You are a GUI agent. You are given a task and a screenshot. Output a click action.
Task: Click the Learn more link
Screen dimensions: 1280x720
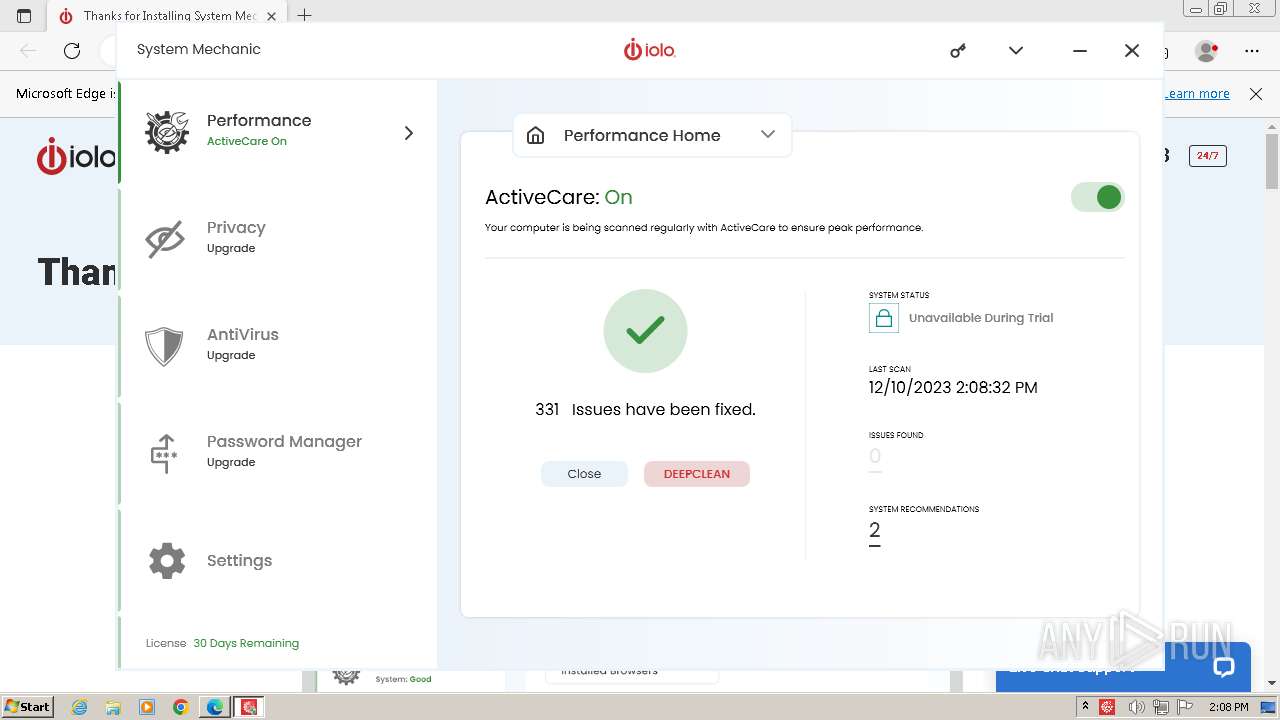coord(1197,94)
